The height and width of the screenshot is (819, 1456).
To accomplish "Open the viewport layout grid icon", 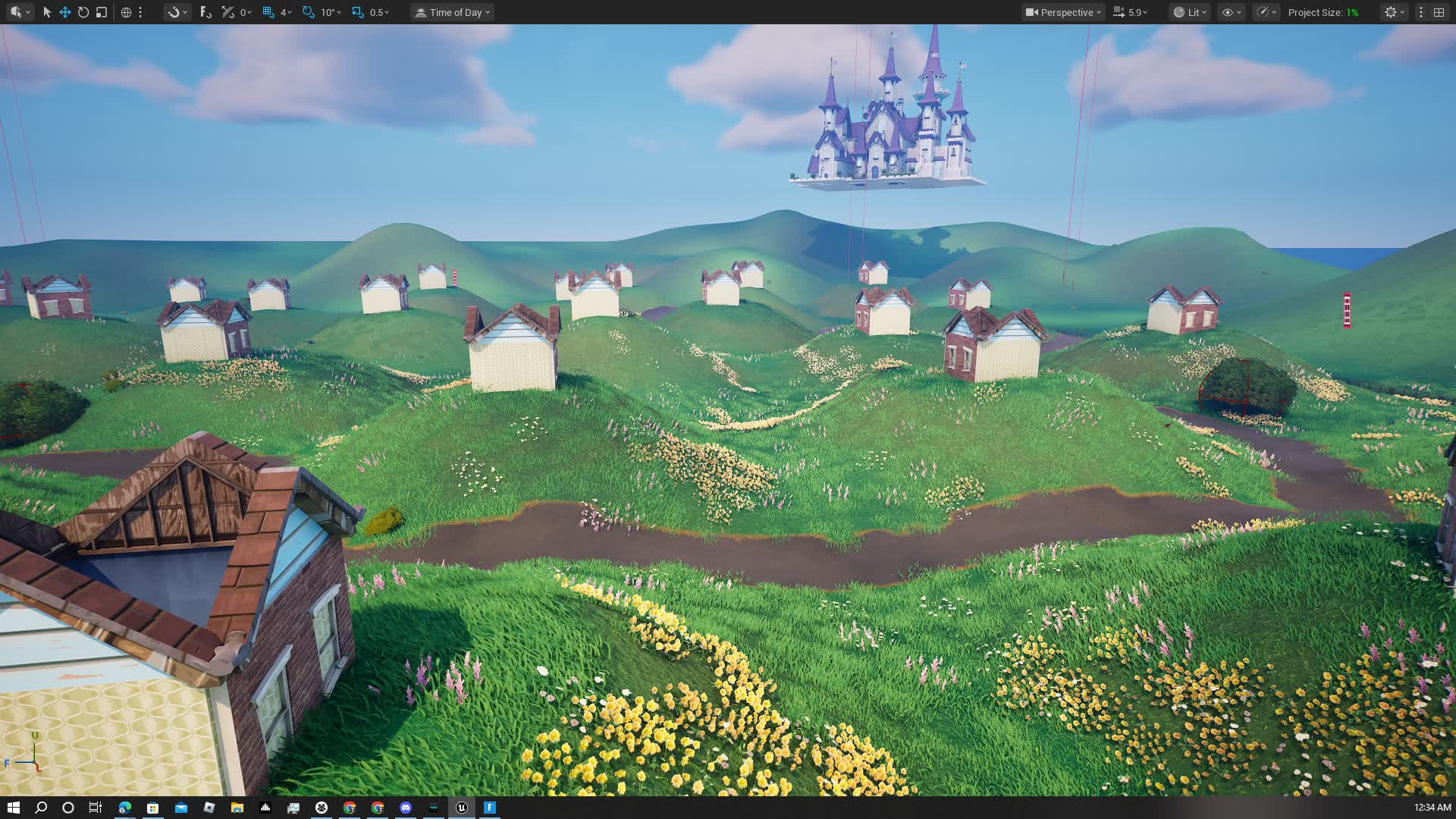I will (1439, 12).
